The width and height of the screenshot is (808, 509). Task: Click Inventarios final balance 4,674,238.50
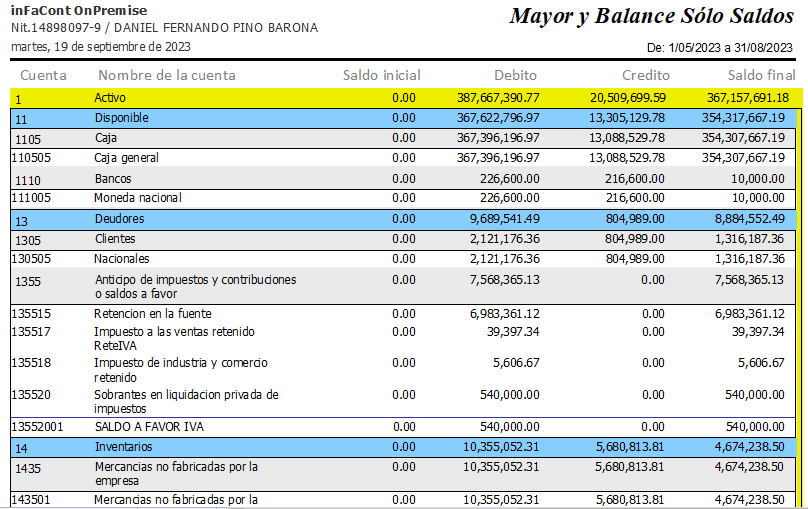(x=749, y=447)
